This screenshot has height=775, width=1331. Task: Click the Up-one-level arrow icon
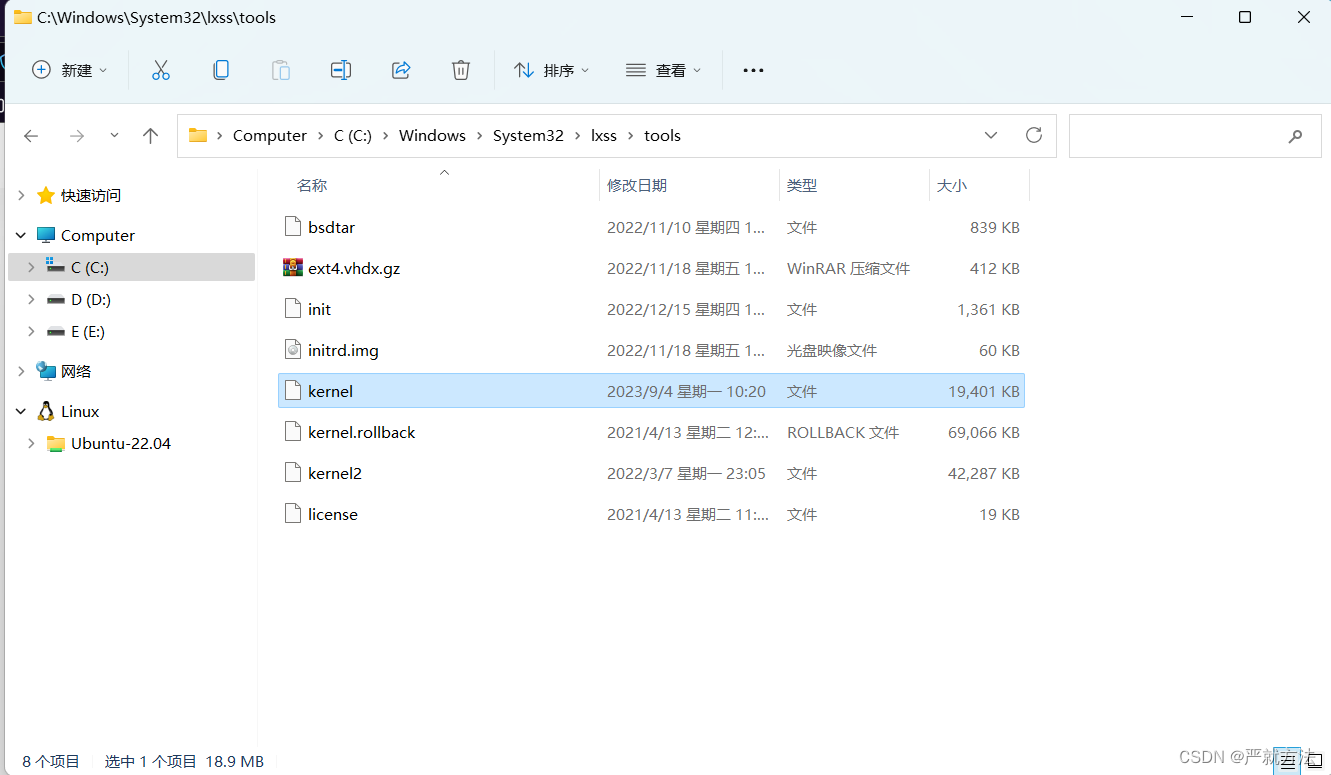(150, 135)
